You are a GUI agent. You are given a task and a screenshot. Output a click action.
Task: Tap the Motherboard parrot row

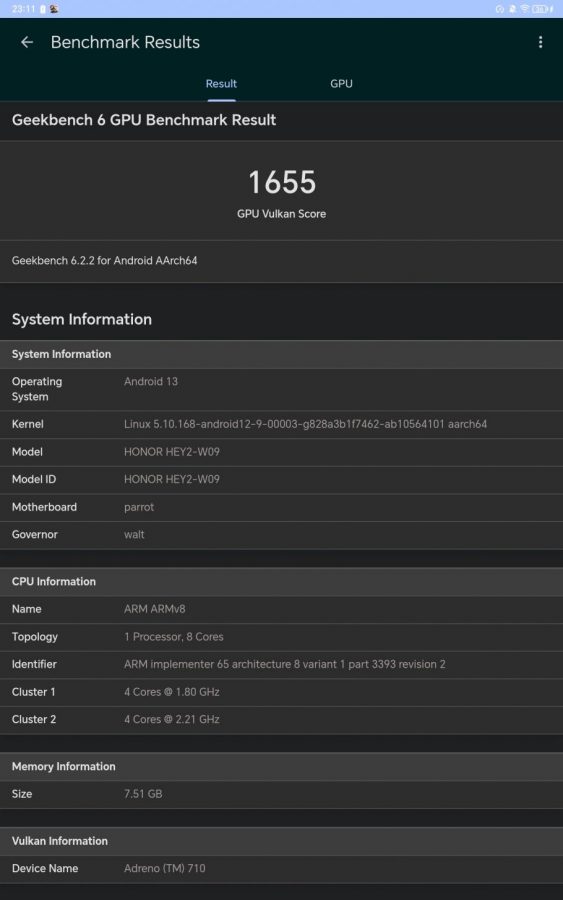point(281,507)
